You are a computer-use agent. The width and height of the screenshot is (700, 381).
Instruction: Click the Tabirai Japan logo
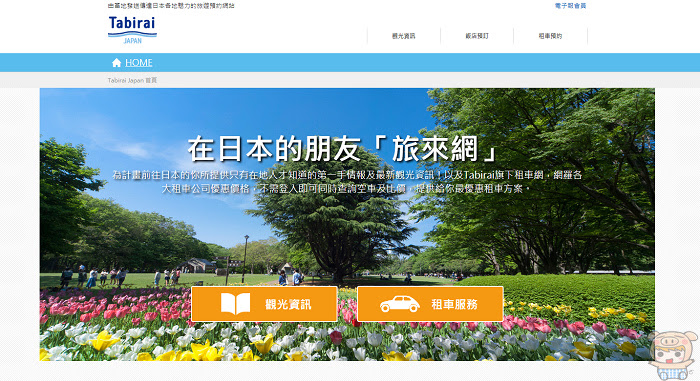point(132,30)
